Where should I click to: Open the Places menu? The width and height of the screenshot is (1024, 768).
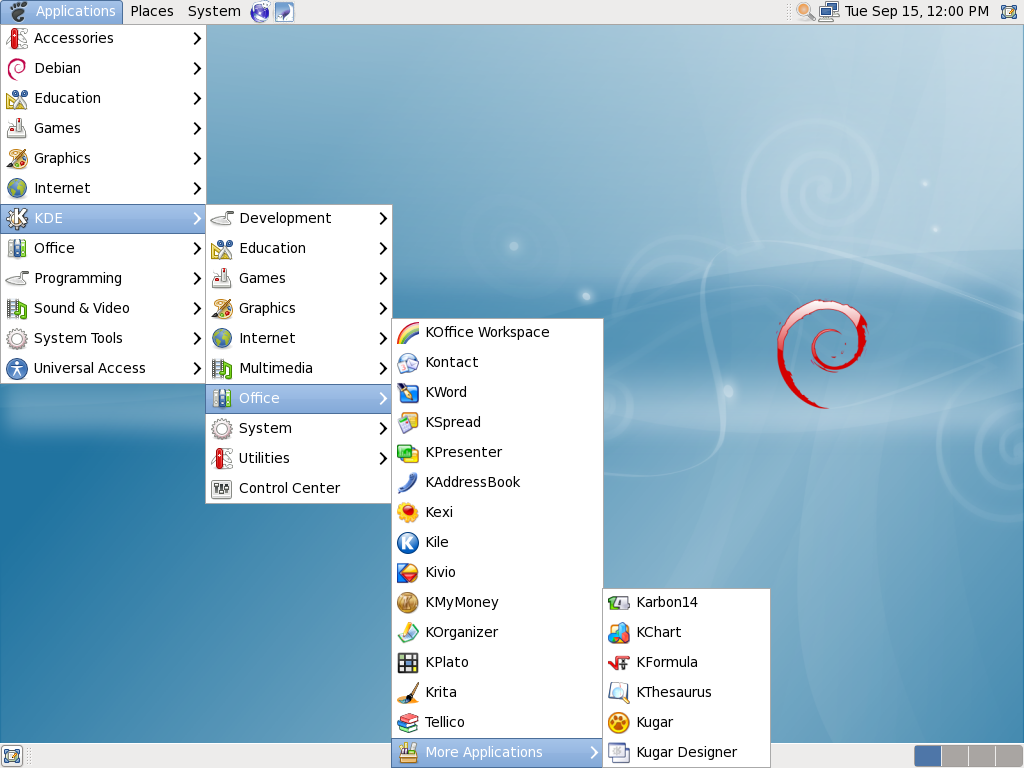point(152,11)
